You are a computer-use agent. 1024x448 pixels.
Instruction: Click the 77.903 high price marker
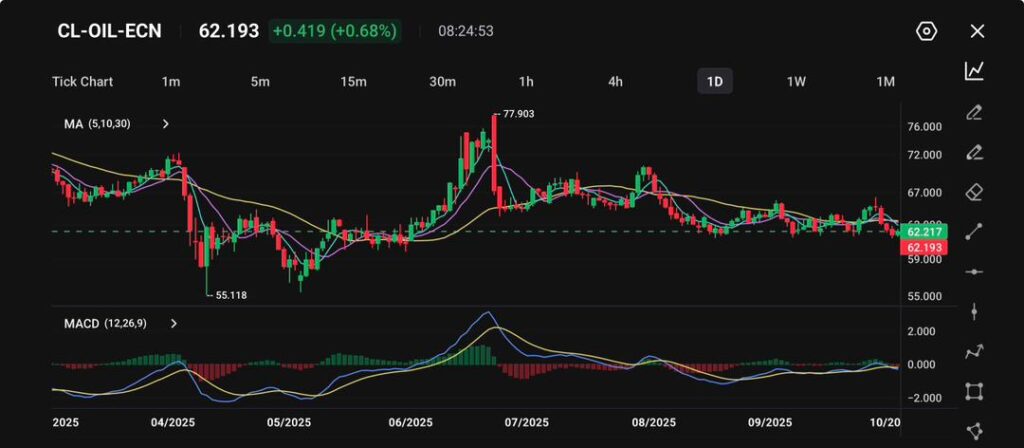pyautogui.click(x=518, y=114)
